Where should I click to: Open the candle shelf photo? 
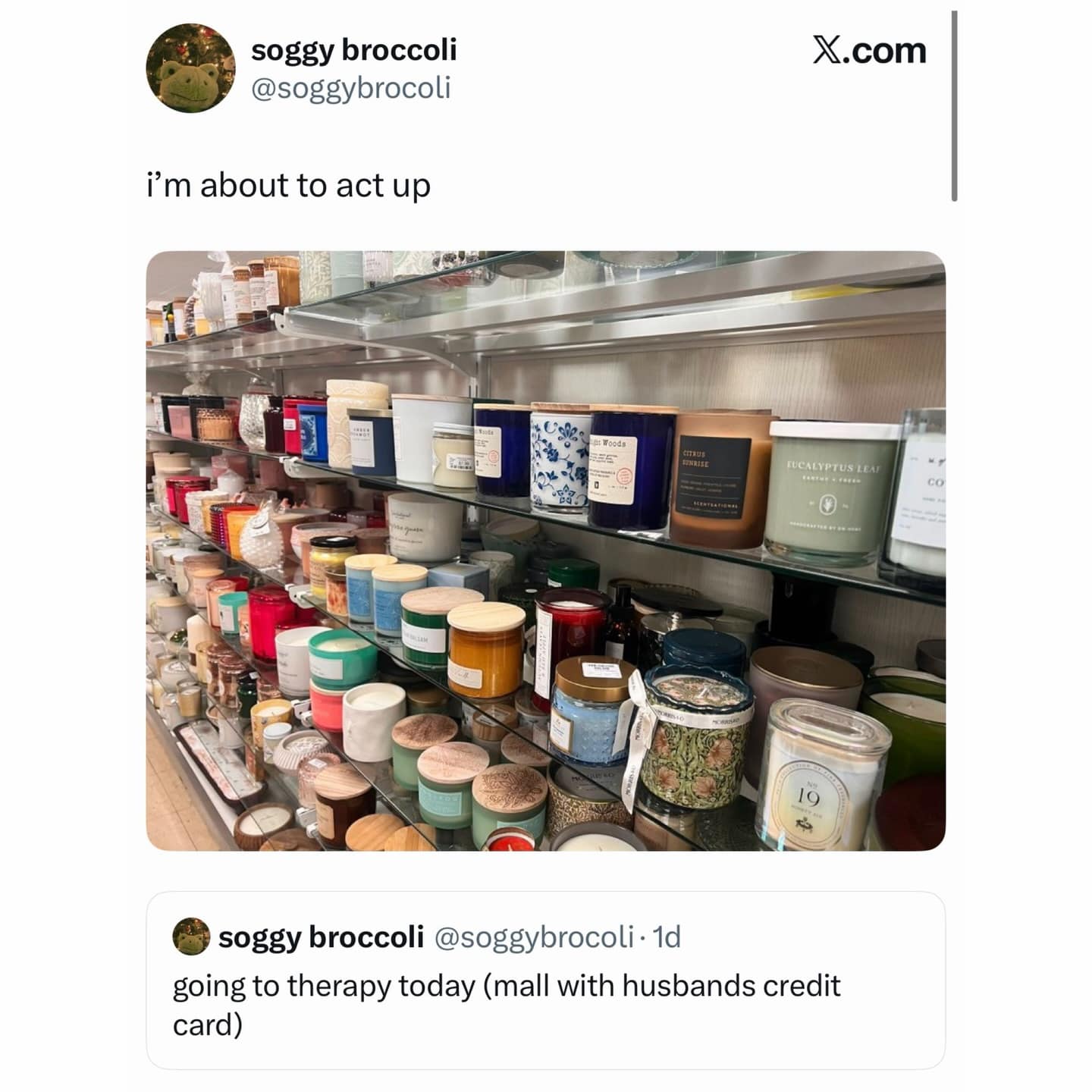pyautogui.click(x=545, y=551)
